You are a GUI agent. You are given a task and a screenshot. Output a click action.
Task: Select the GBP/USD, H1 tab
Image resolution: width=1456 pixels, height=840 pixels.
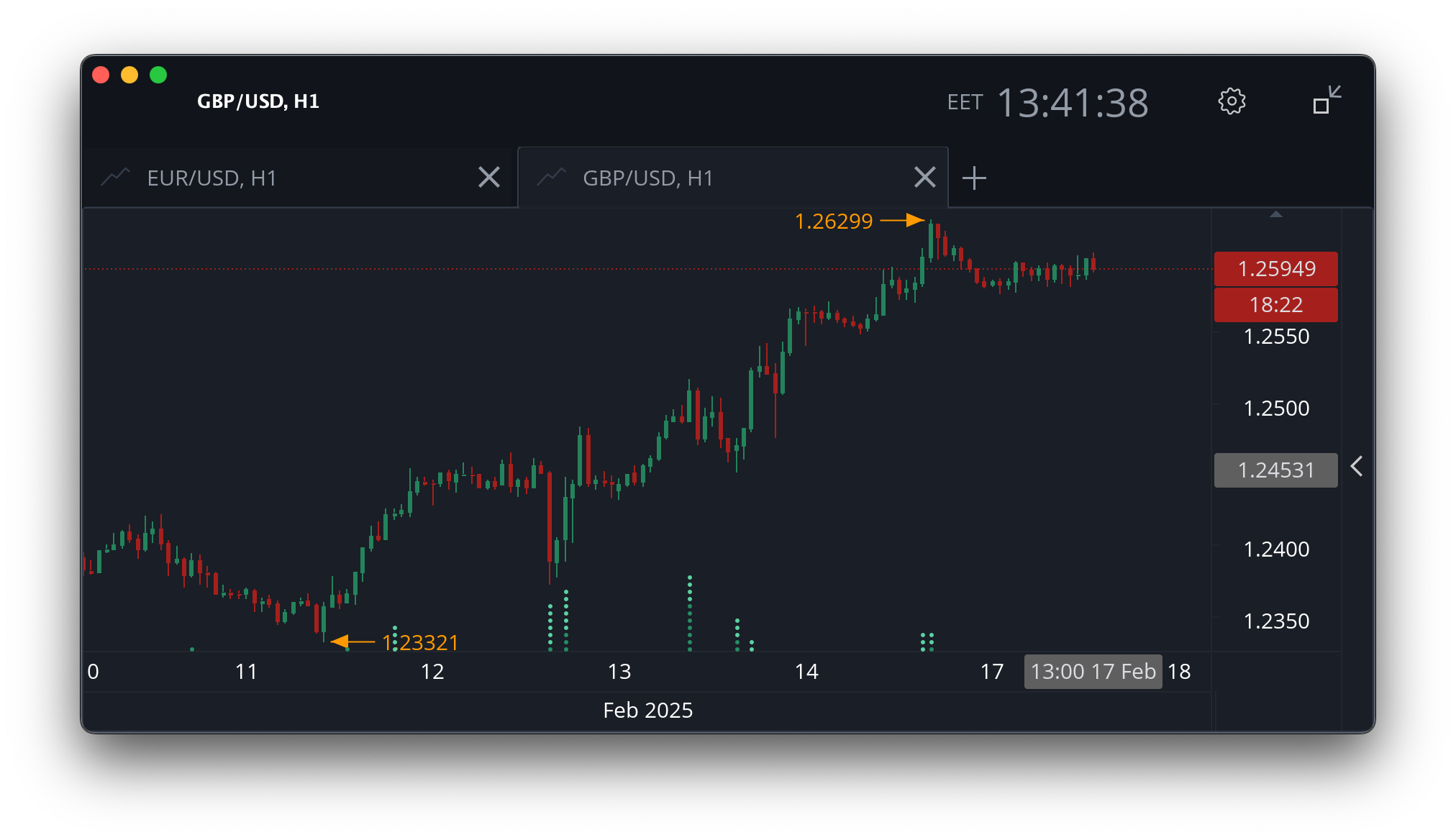(733, 178)
